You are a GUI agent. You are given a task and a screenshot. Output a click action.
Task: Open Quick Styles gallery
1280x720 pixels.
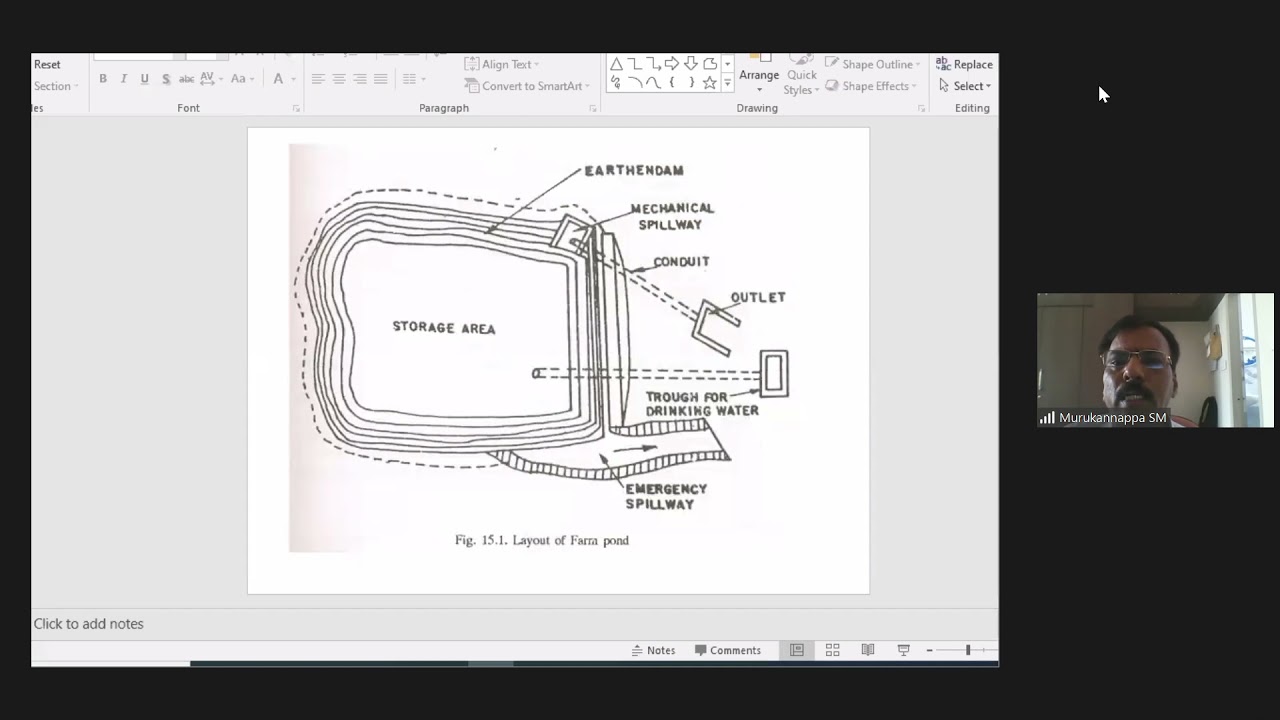tap(801, 77)
